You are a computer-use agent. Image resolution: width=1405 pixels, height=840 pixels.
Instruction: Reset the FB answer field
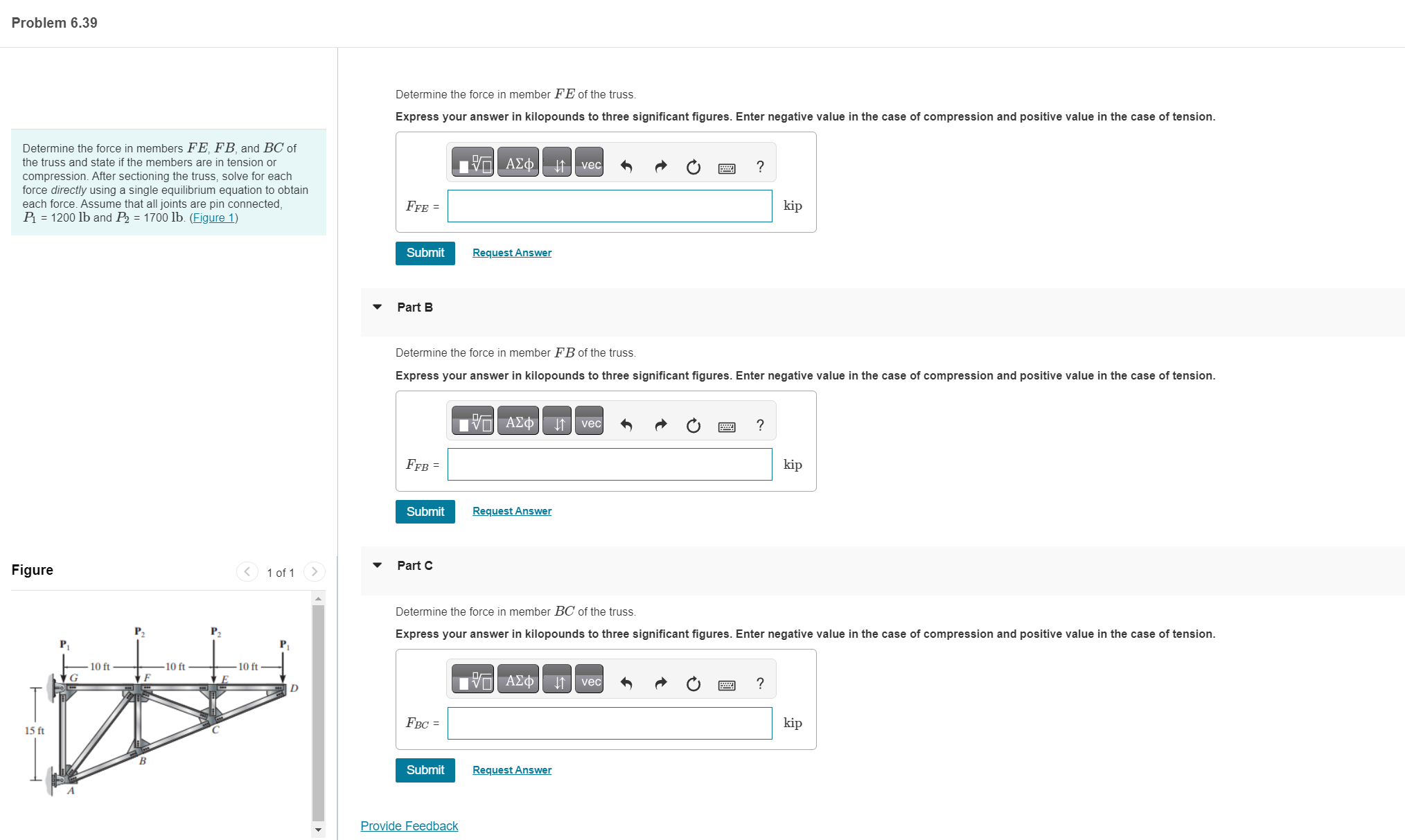point(693,425)
